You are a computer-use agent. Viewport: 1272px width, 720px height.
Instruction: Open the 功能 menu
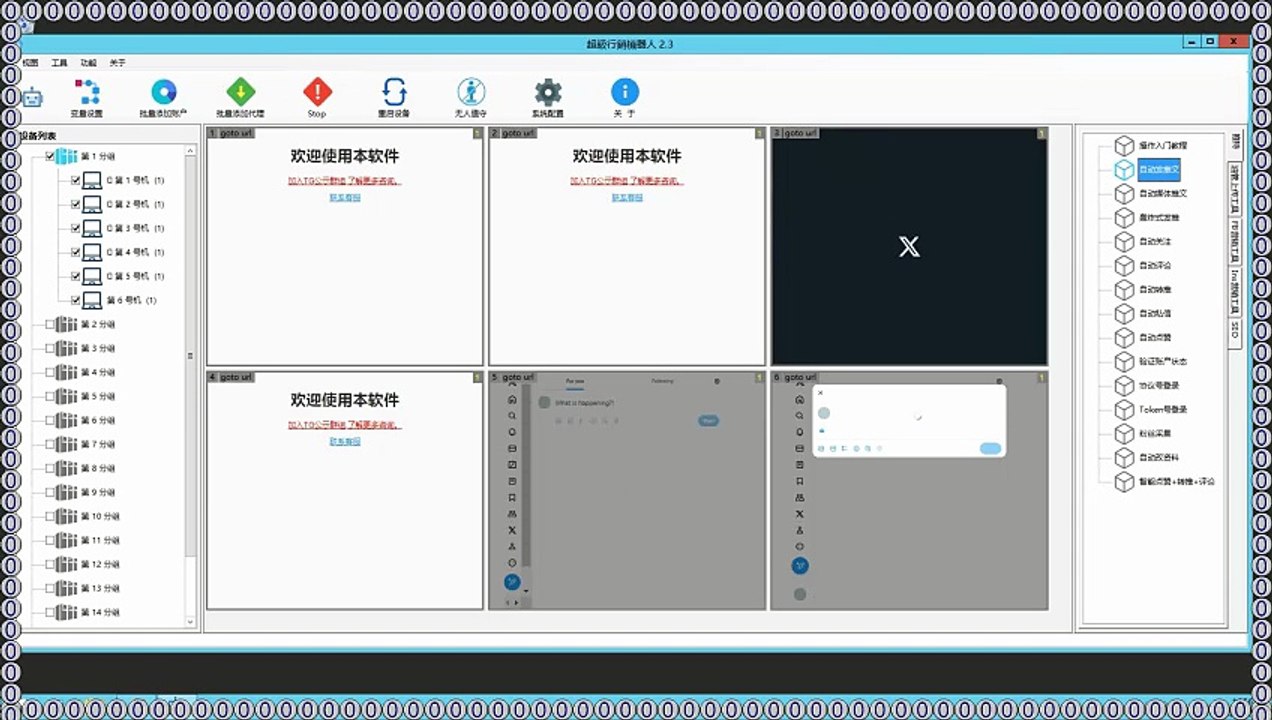coord(88,62)
